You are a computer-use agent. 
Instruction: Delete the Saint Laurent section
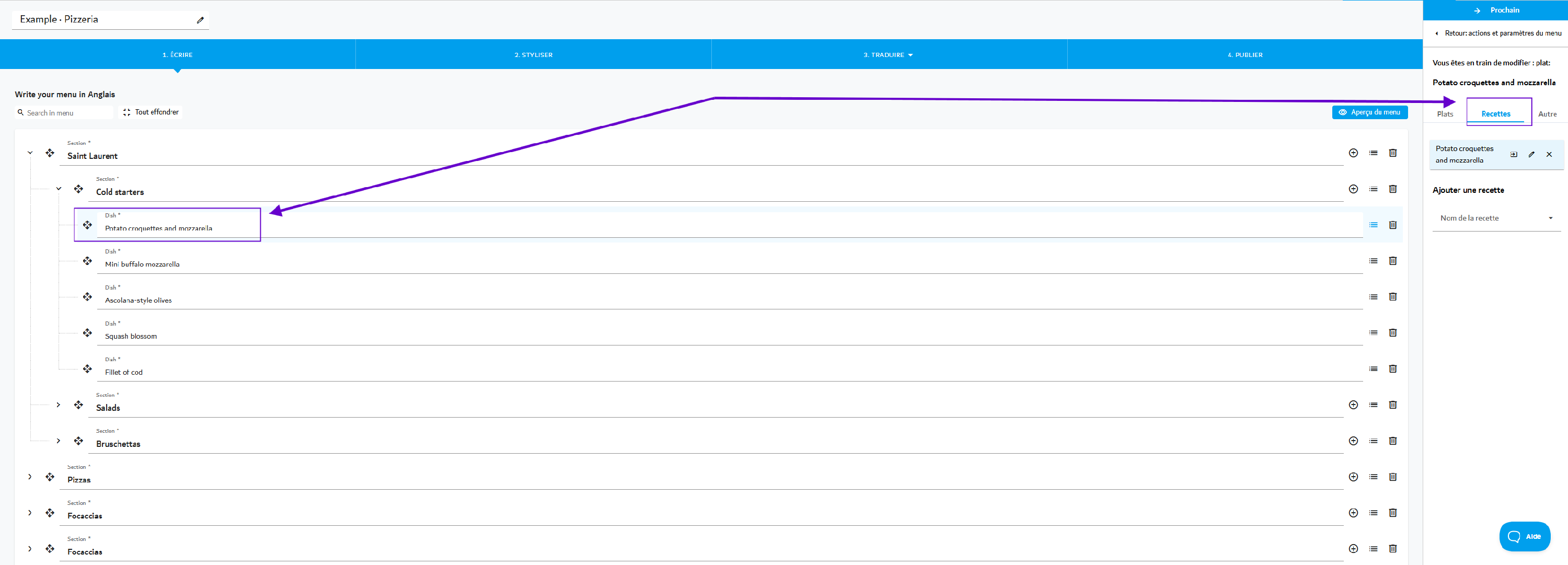[x=1392, y=153]
